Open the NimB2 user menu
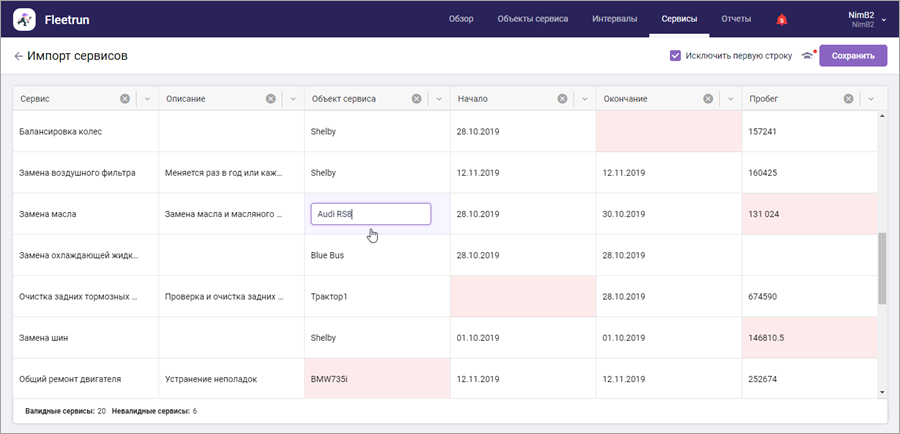Image resolution: width=900 pixels, height=434 pixels. (x=867, y=20)
